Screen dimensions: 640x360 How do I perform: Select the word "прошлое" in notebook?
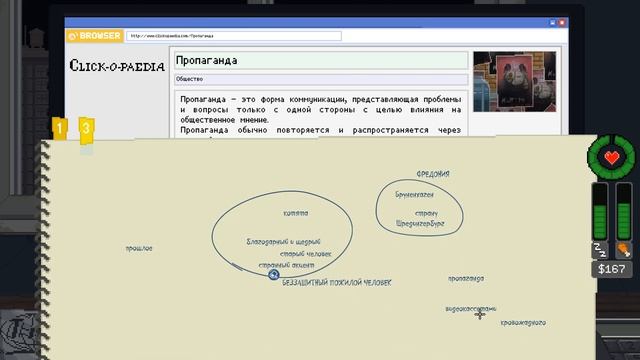(139, 248)
